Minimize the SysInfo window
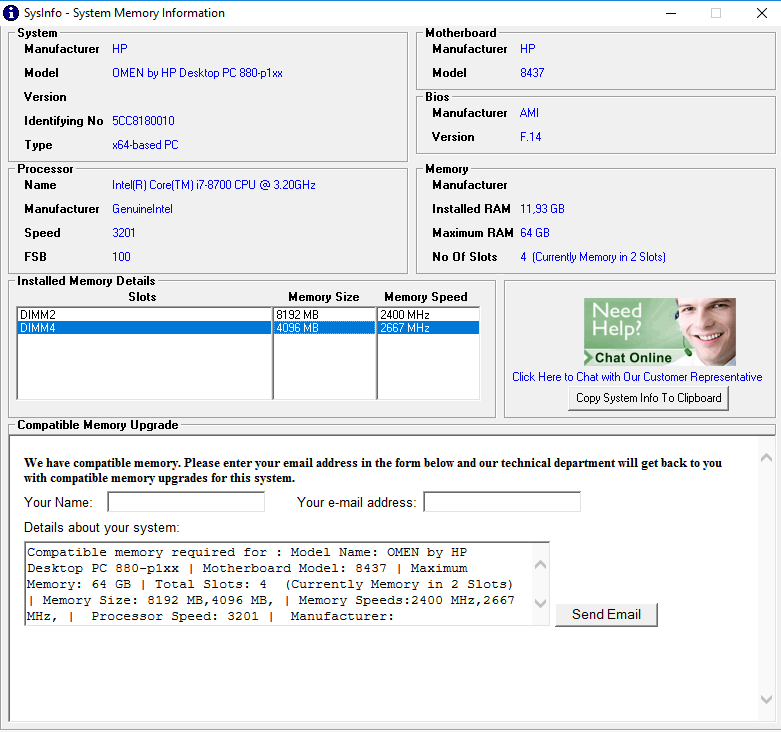The height and width of the screenshot is (732, 781). point(668,13)
